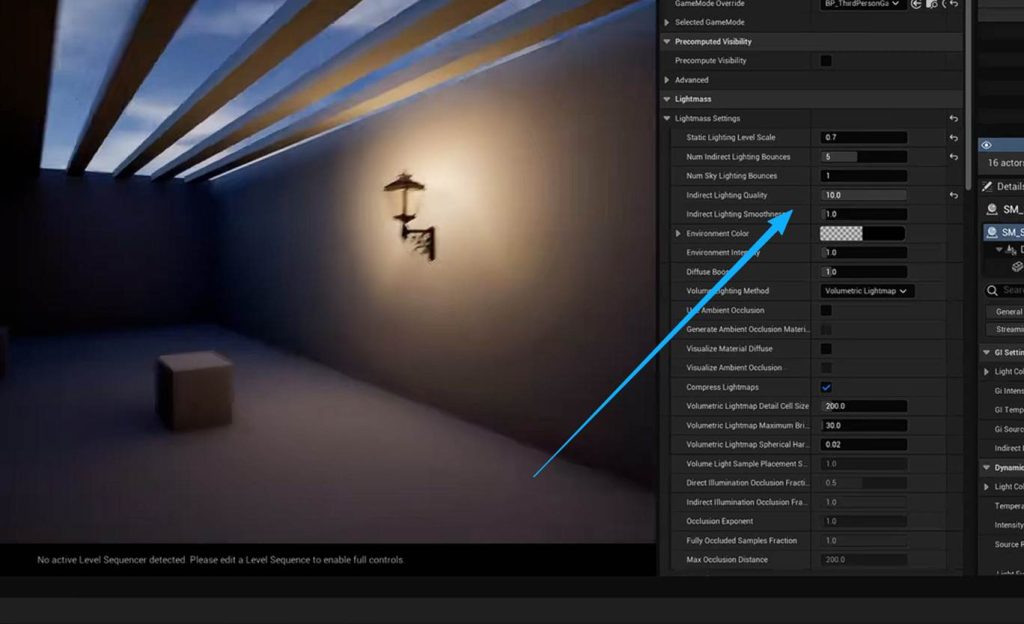This screenshot has height=624, width=1024.
Task: Open the Volume Lighting Method dropdown
Action: point(866,291)
